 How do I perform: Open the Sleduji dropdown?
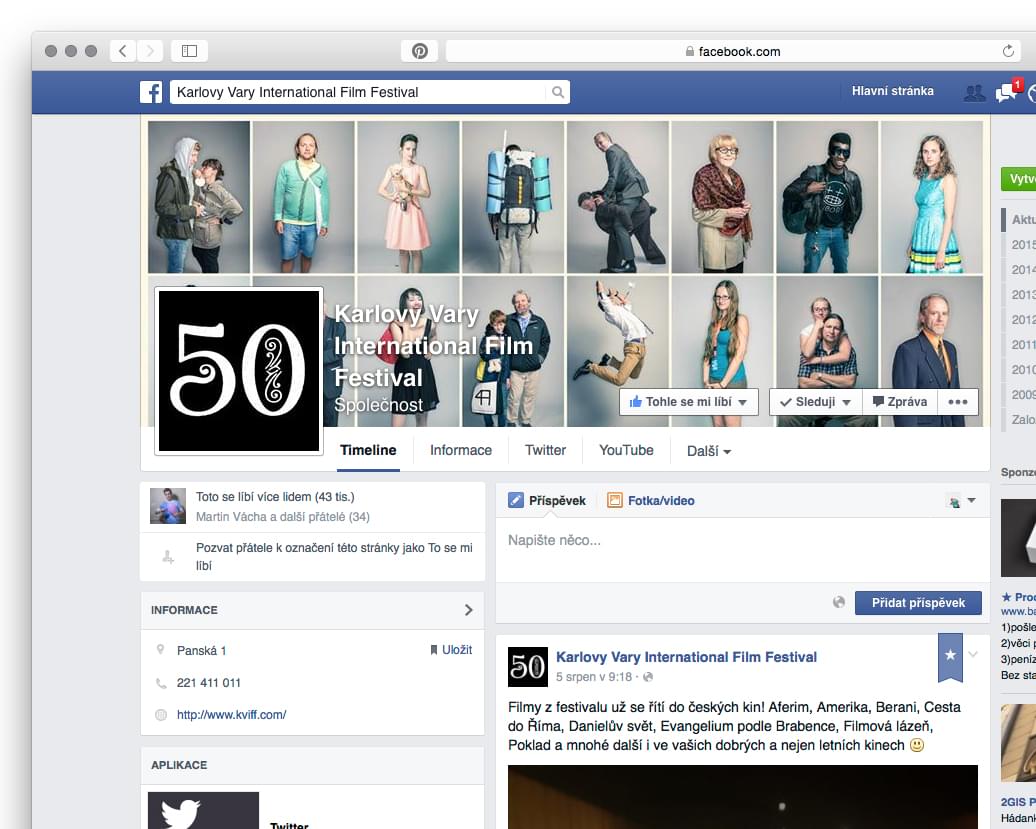[x=815, y=402]
